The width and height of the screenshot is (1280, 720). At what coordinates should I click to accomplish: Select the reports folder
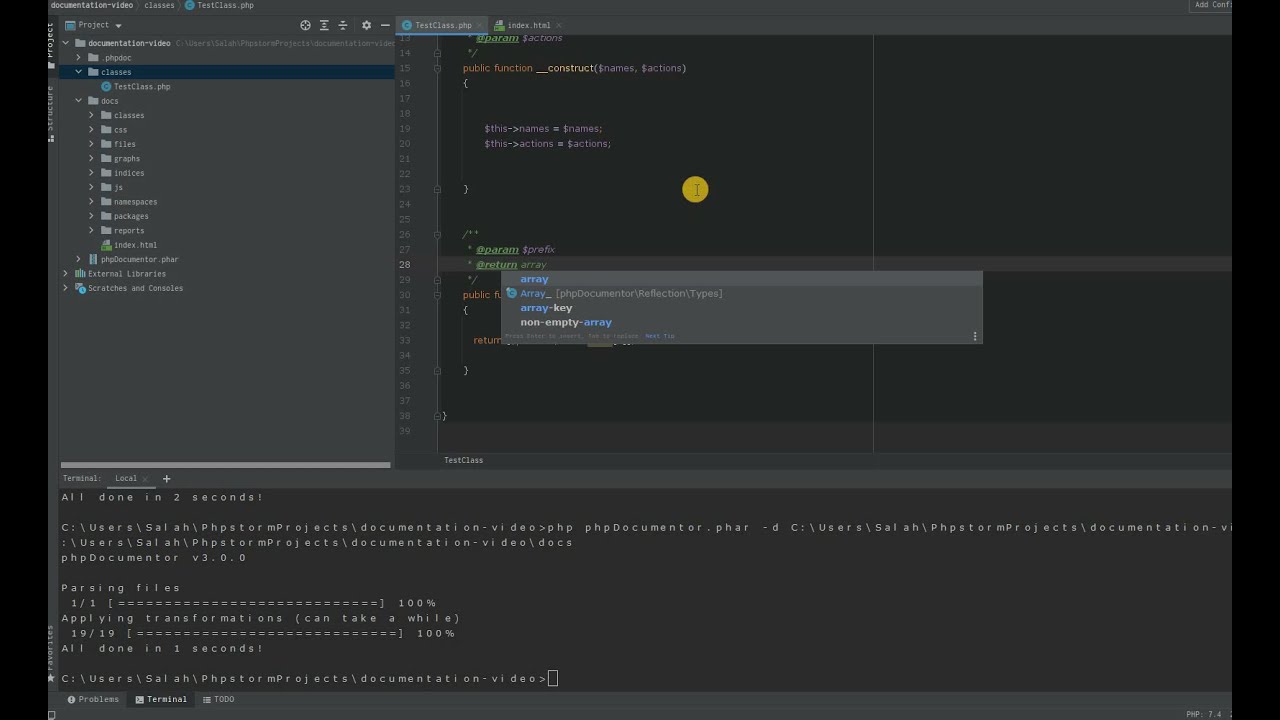[x=129, y=231]
